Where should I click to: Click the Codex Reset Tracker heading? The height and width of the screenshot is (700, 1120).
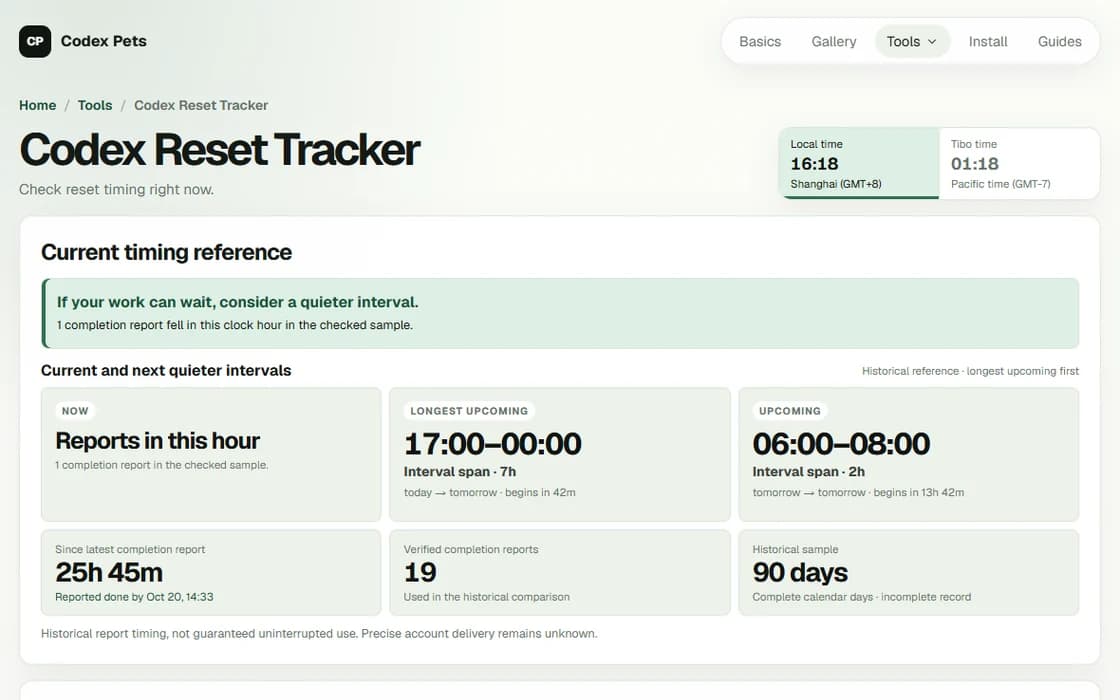219,150
